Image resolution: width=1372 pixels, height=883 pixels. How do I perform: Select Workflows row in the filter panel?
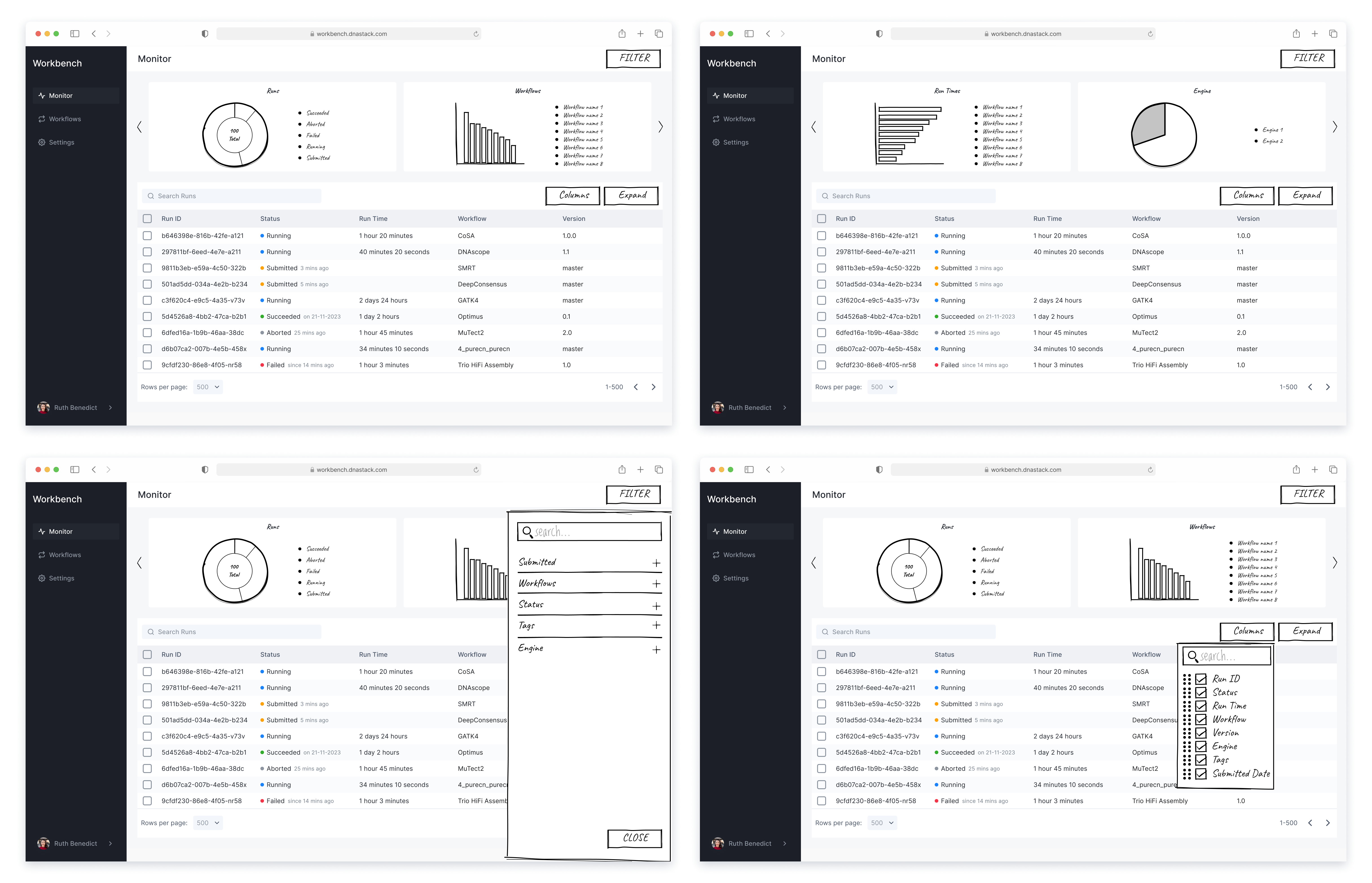pos(538,583)
